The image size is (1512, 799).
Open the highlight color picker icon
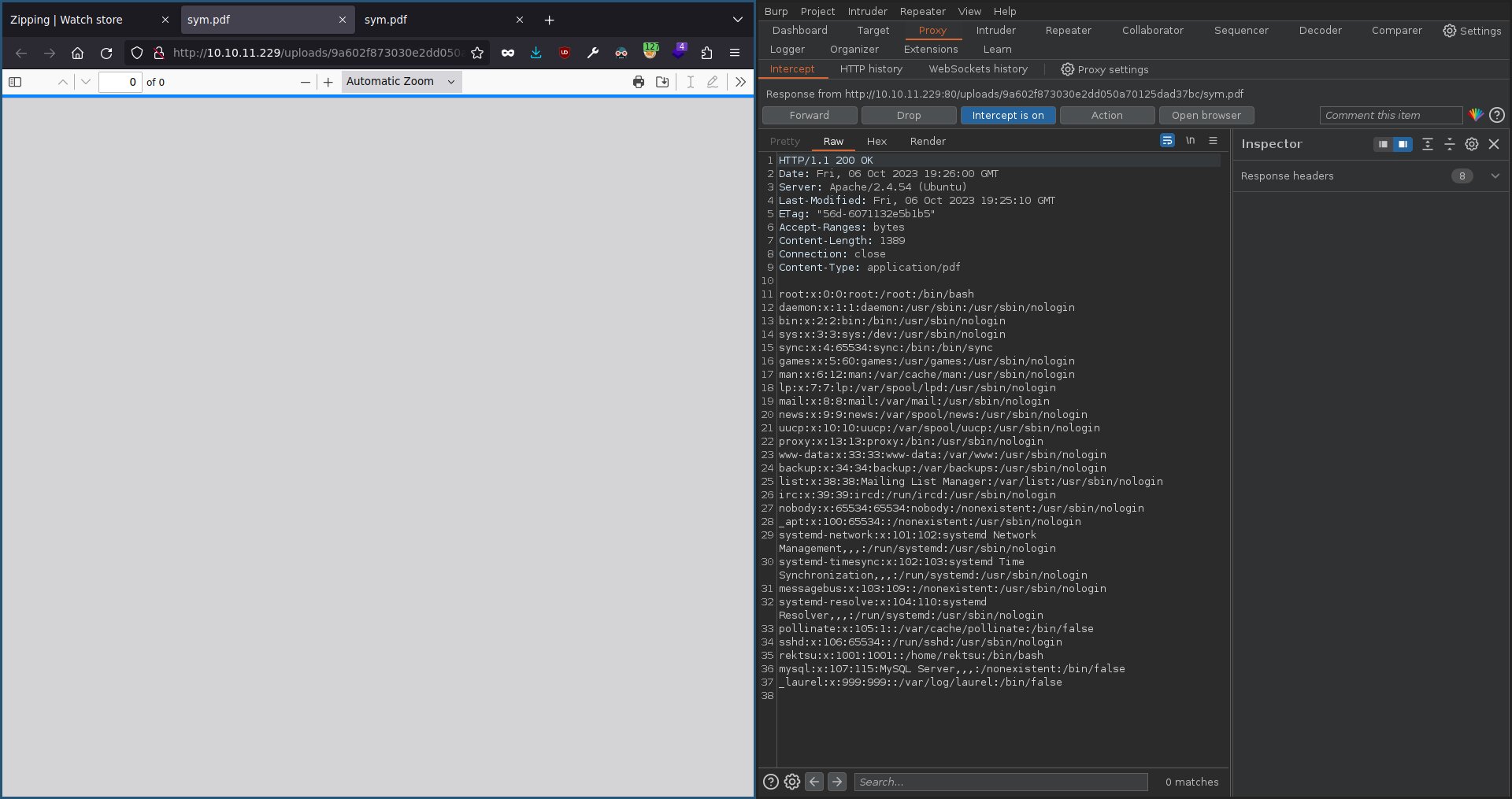(1476, 115)
